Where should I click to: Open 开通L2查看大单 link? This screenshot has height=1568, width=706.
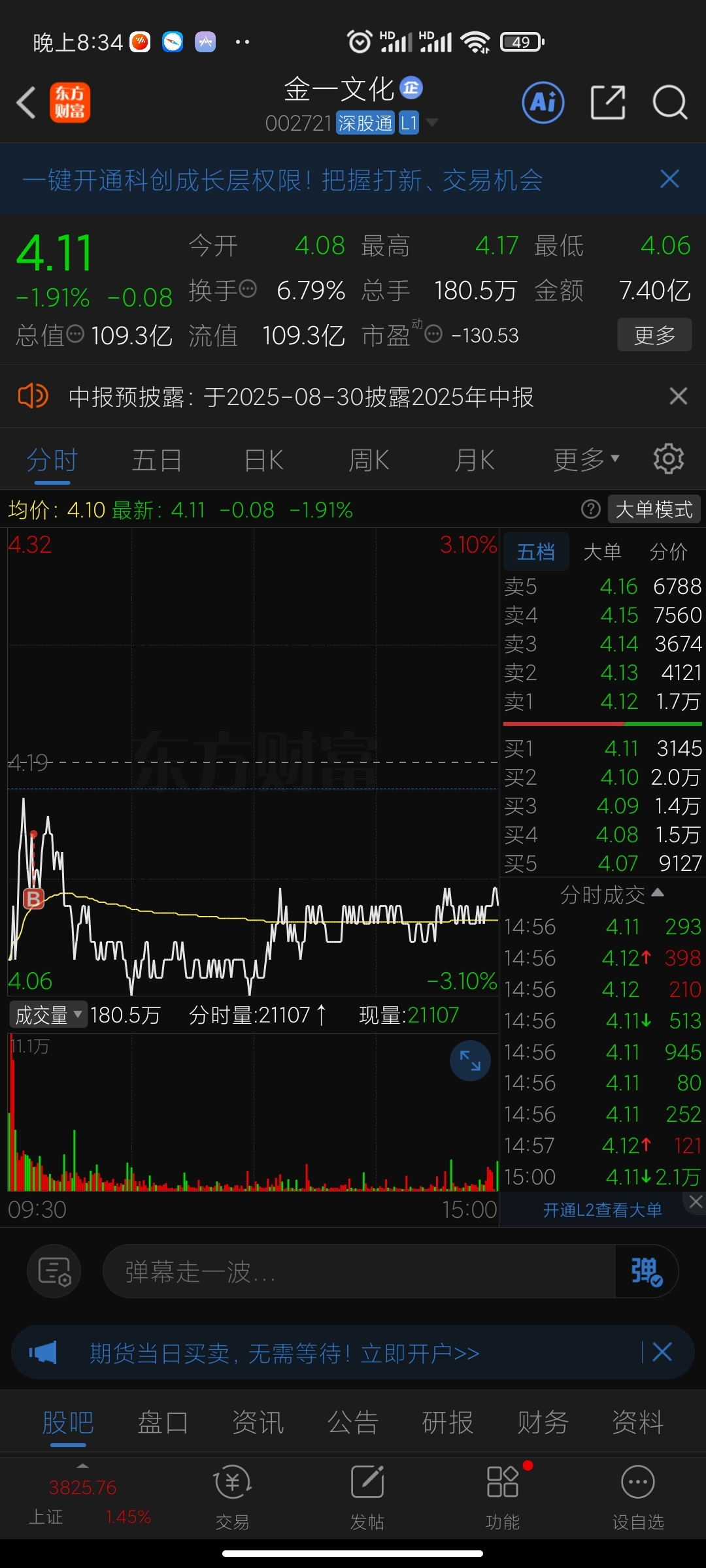[602, 1210]
